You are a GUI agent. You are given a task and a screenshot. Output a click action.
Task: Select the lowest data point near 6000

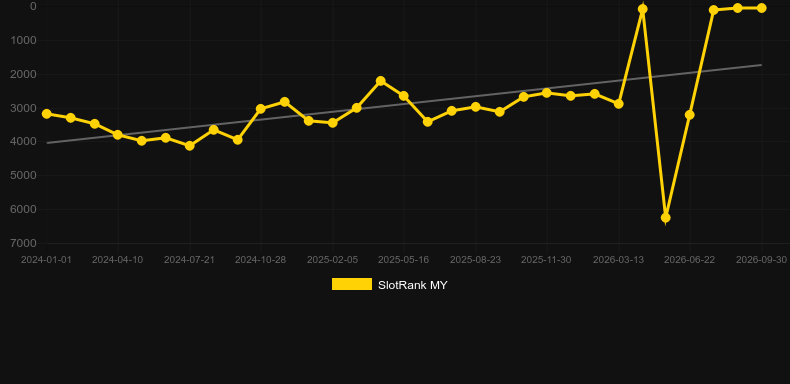(666, 218)
